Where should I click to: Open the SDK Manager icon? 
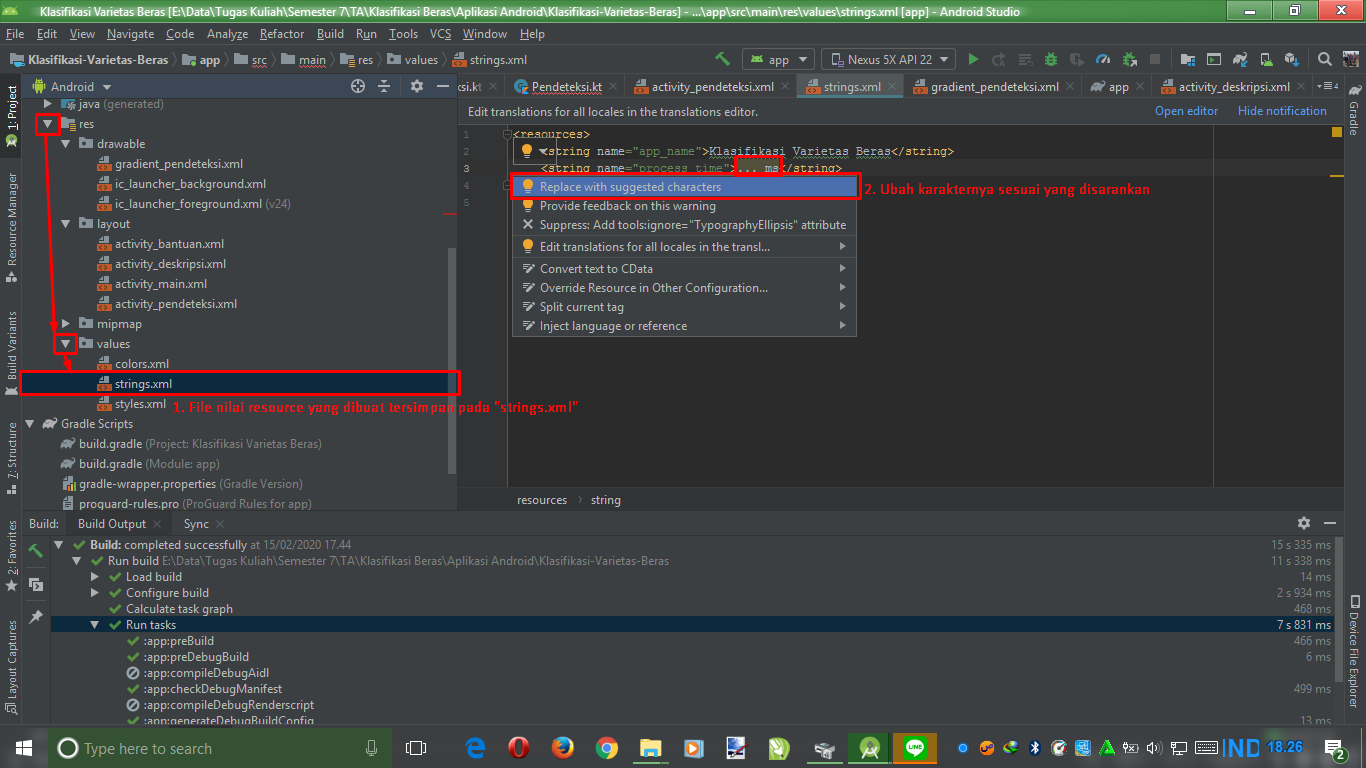(x=1292, y=59)
